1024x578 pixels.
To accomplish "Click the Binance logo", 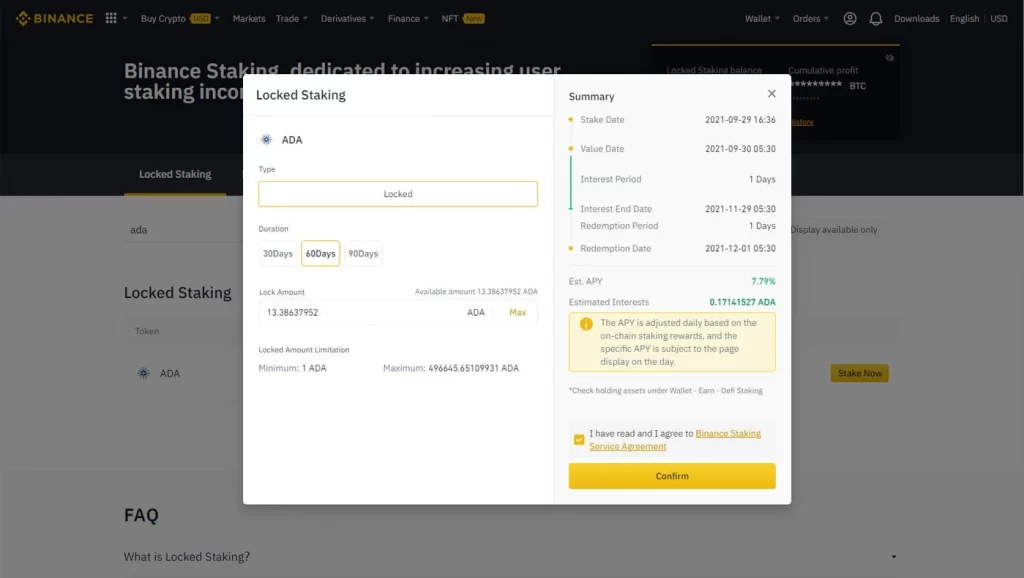I will [54, 18].
